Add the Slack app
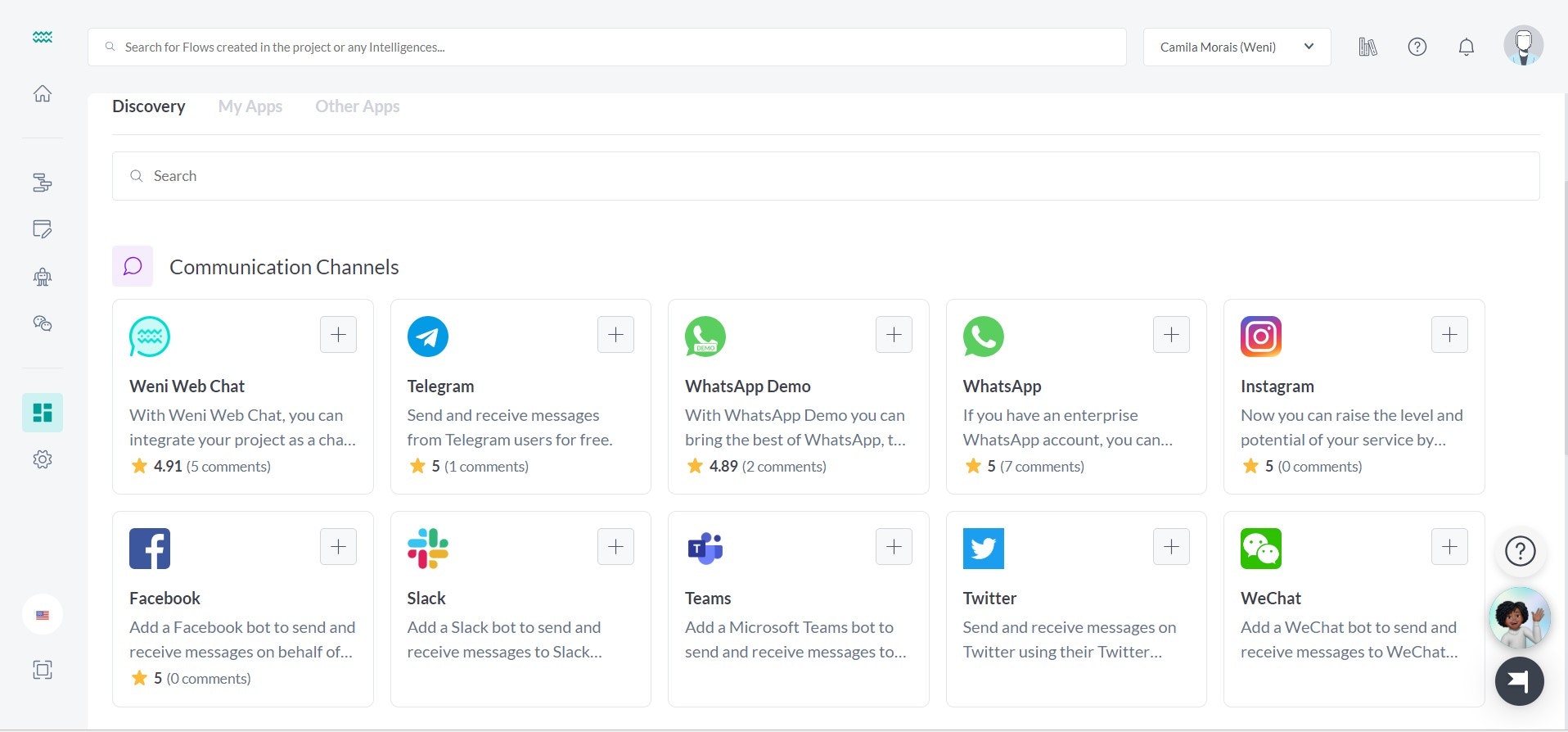 [x=615, y=546]
